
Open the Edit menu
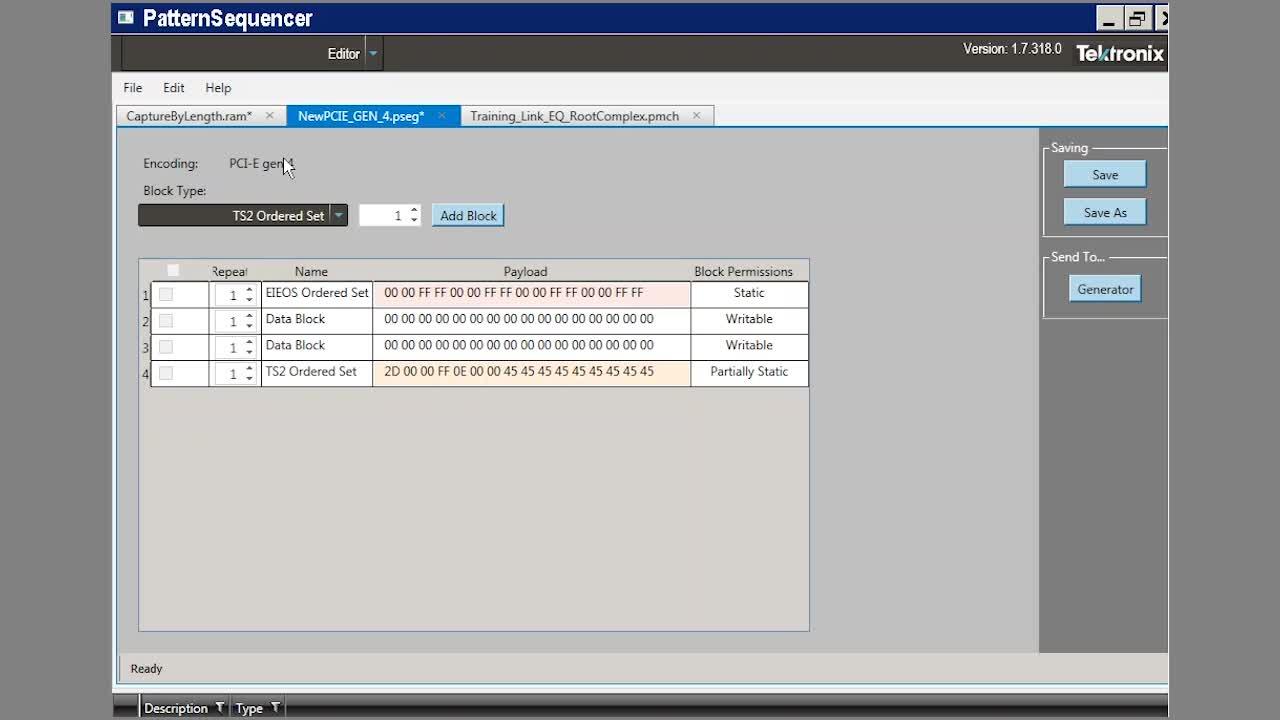(x=173, y=87)
